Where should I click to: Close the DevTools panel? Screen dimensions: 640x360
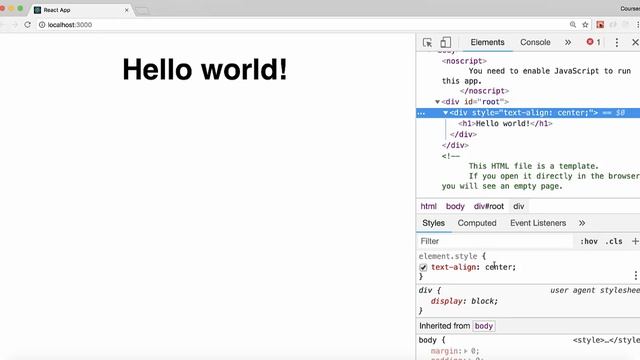click(x=635, y=42)
